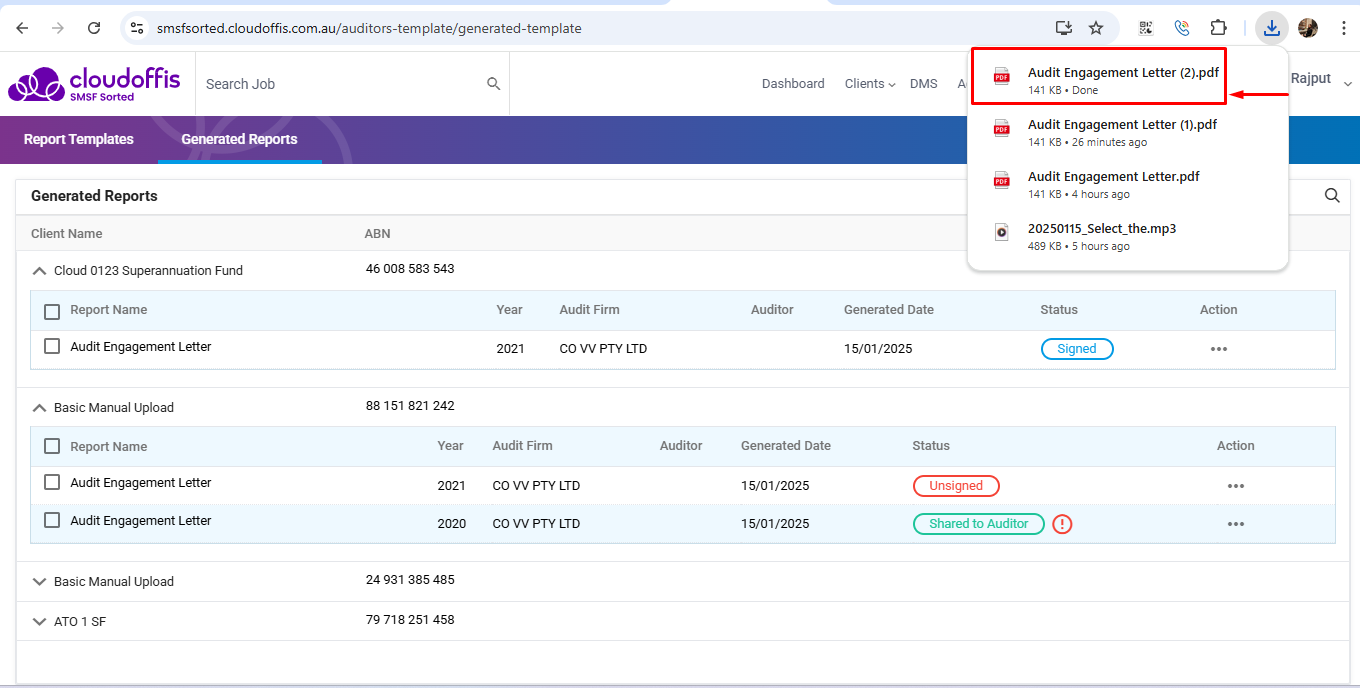Tick the Unsigned 2021 Audit Engagement Letter checkbox
The image size is (1360, 688).
[x=52, y=482]
